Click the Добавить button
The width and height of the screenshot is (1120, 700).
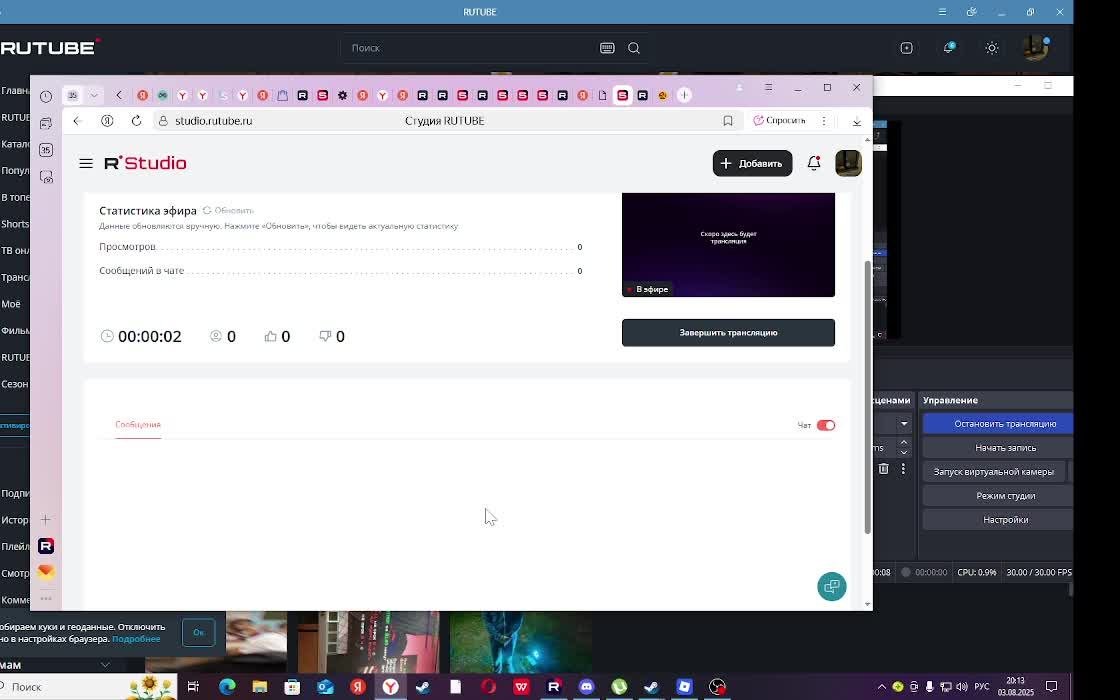(x=752, y=164)
